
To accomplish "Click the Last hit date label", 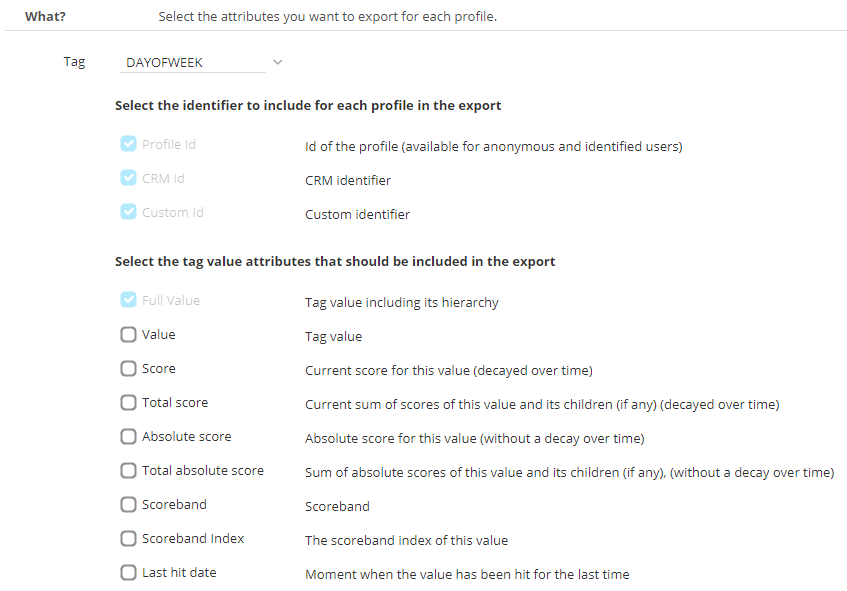I will [179, 573].
